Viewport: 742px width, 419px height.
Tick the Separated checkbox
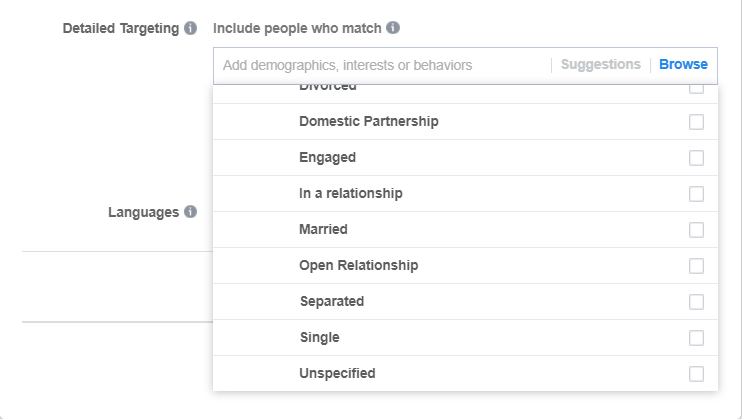pyautogui.click(x=696, y=302)
